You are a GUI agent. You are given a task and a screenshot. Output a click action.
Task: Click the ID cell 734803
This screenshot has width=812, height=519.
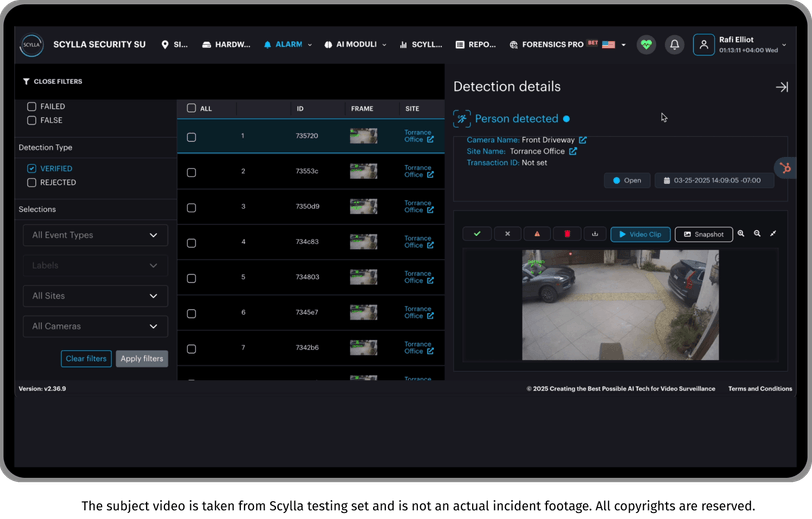tap(307, 277)
